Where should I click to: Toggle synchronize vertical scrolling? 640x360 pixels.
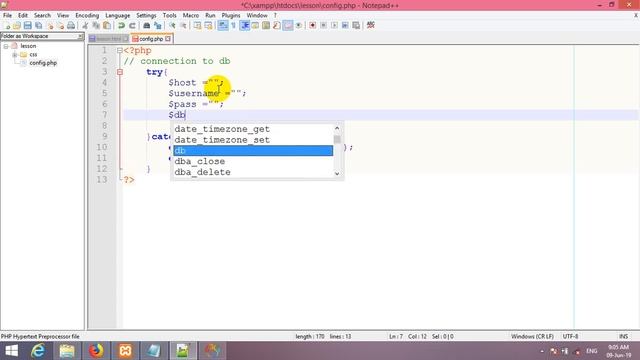click(x=198, y=25)
